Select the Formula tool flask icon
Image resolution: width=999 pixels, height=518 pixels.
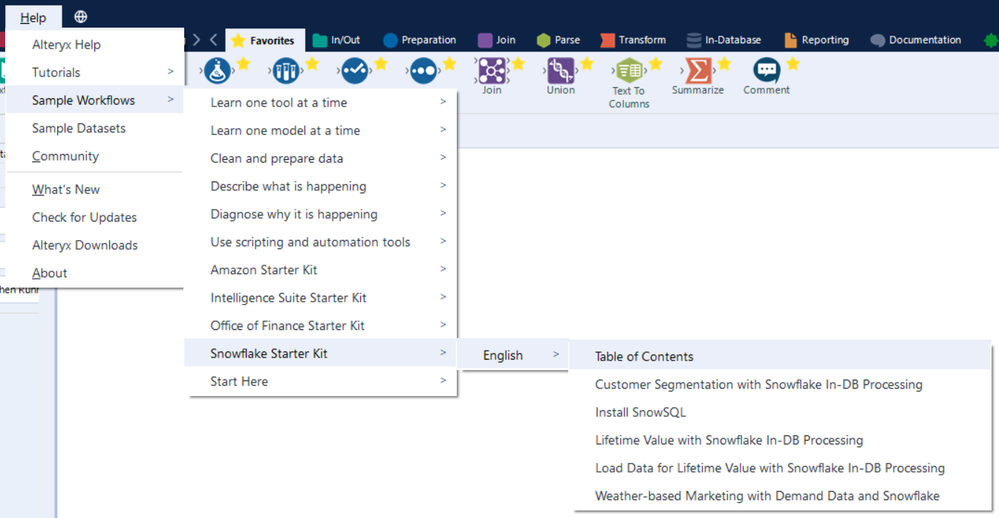[x=217, y=71]
